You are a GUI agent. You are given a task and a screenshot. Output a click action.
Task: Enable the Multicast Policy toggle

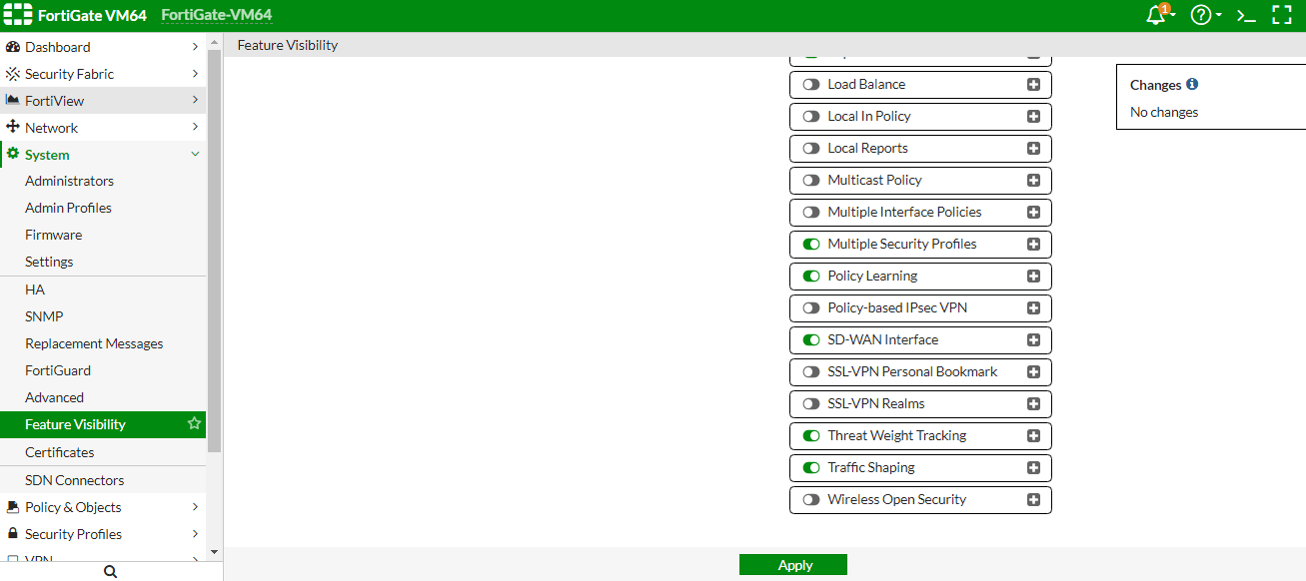[x=811, y=181]
